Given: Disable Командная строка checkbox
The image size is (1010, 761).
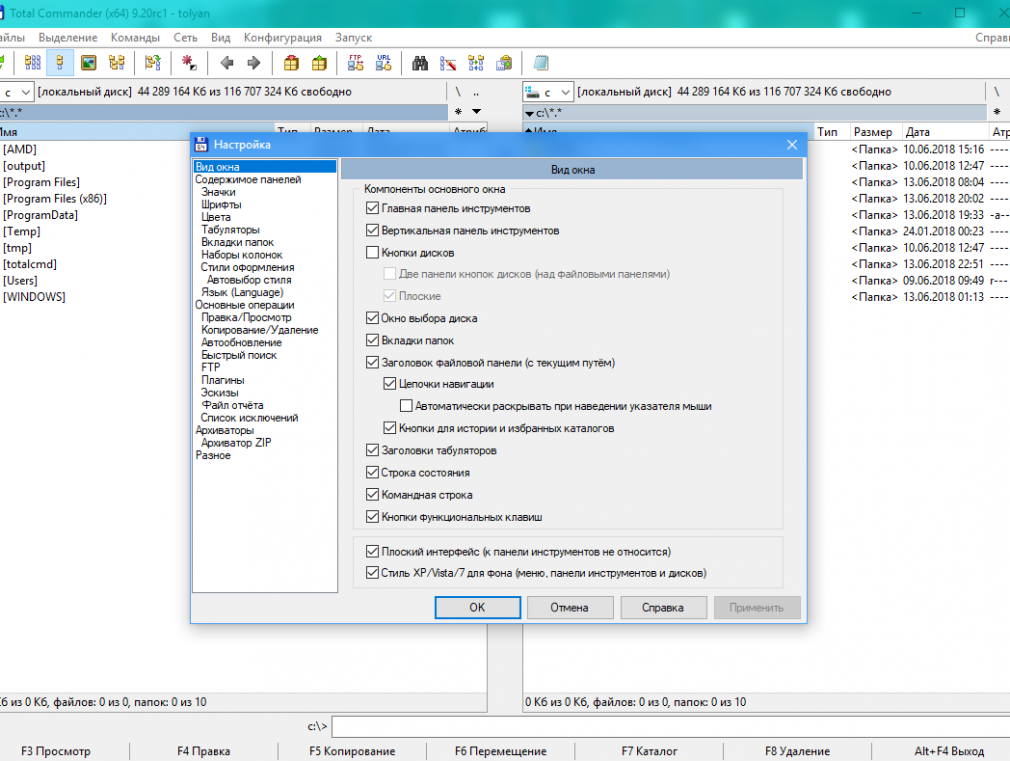Looking at the screenshot, I should (x=372, y=494).
